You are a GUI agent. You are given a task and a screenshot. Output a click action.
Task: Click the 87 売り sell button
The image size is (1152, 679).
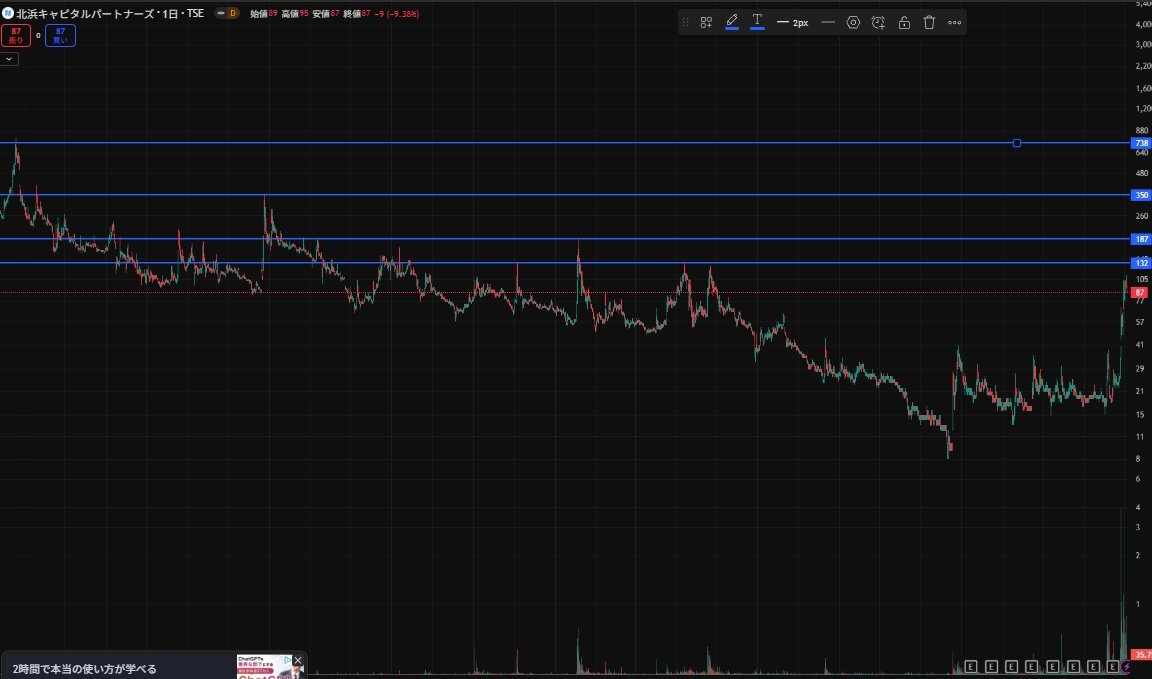tap(15, 35)
